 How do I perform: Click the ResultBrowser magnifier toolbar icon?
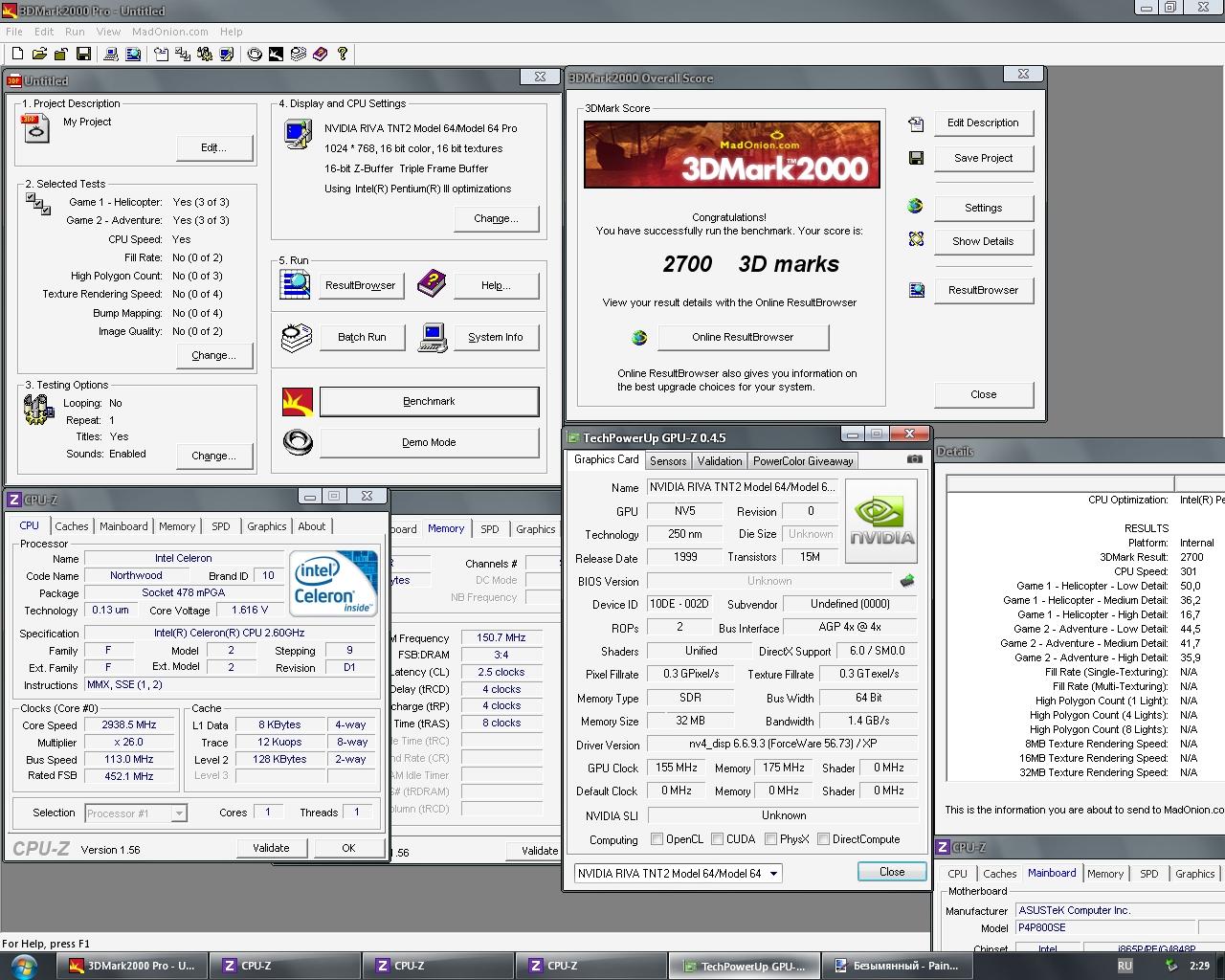[x=133, y=55]
